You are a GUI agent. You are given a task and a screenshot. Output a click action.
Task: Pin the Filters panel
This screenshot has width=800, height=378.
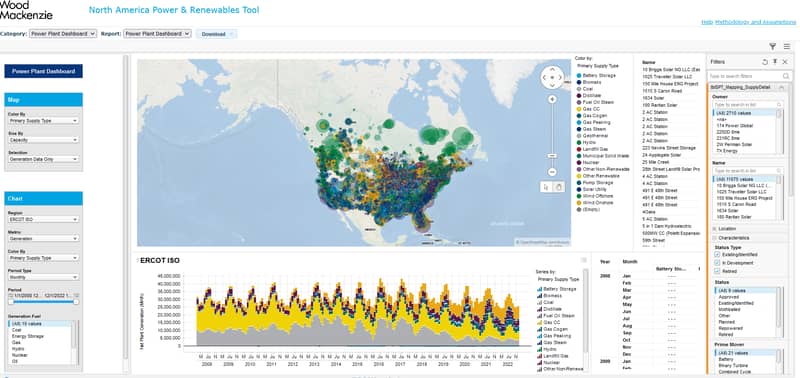pyautogui.click(x=775, y=62)
